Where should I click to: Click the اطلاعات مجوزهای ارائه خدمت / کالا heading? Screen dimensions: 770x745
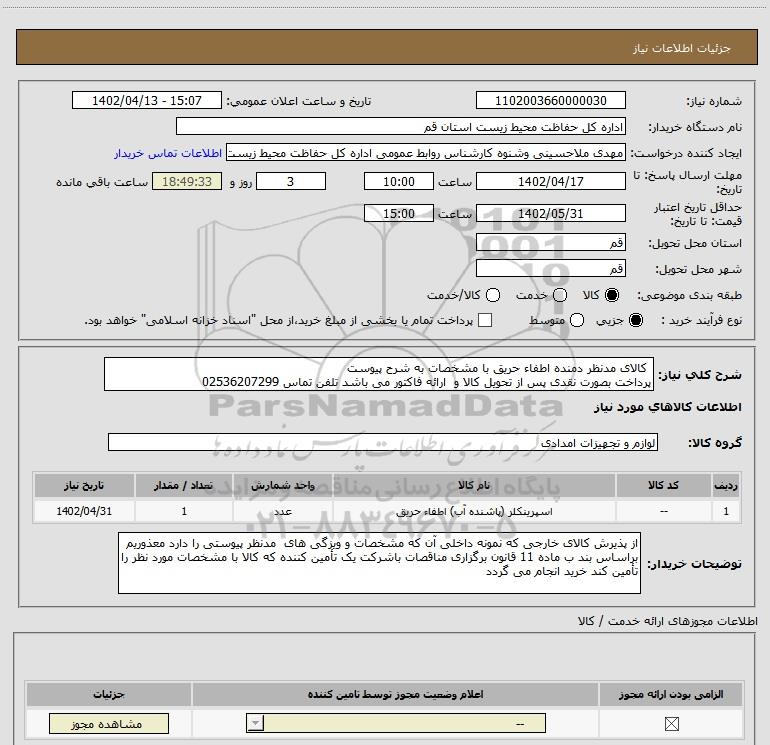667,621
